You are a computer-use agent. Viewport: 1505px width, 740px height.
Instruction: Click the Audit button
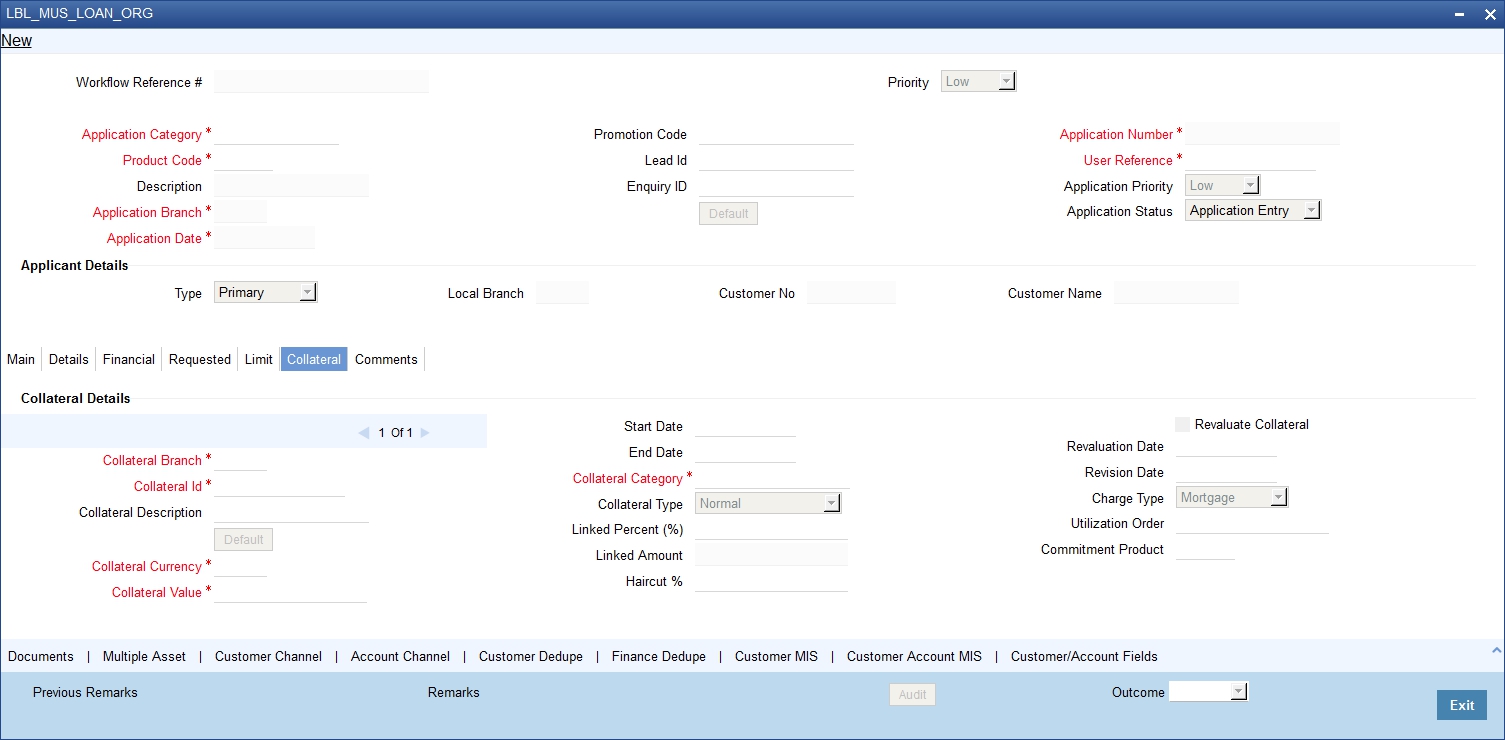pyautogui.click(x=913, y=695)
